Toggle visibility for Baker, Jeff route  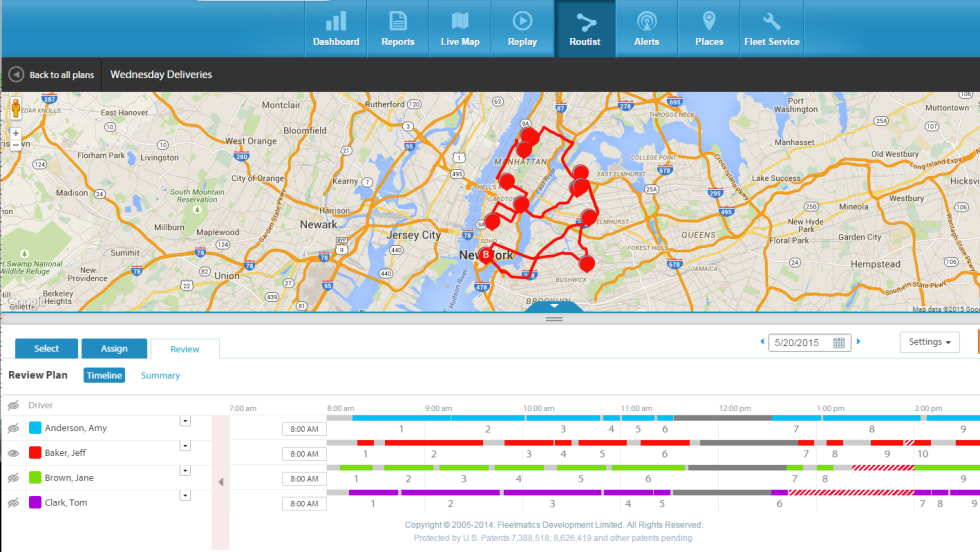(14, 453)
